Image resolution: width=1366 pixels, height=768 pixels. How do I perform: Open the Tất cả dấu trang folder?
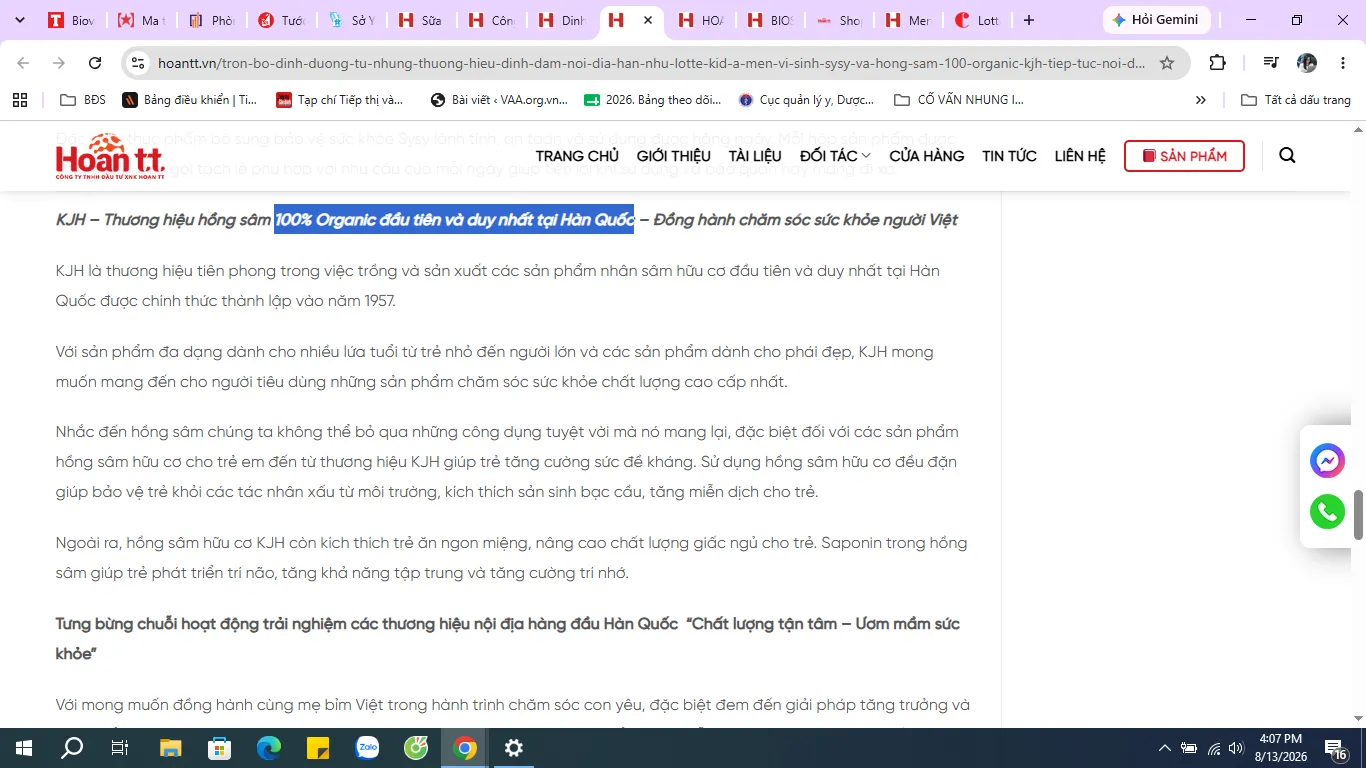coord(1296,100)
